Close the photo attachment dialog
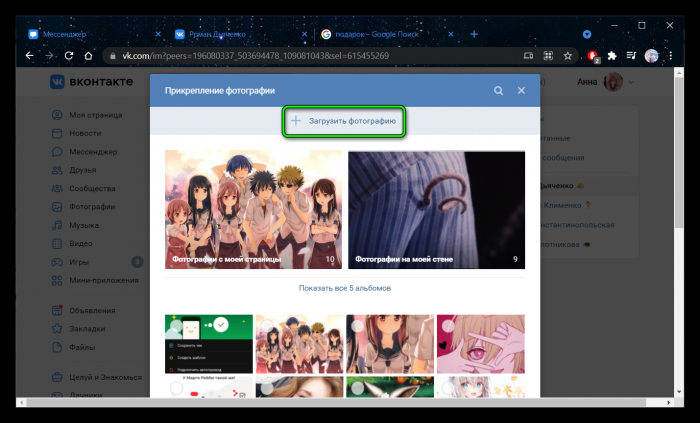 tap(521, 91)
